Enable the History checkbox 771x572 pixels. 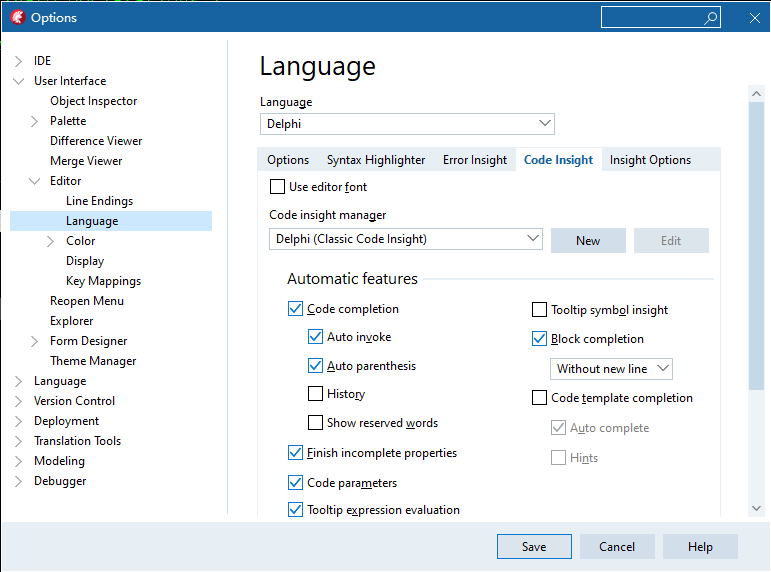coord(315,394)
